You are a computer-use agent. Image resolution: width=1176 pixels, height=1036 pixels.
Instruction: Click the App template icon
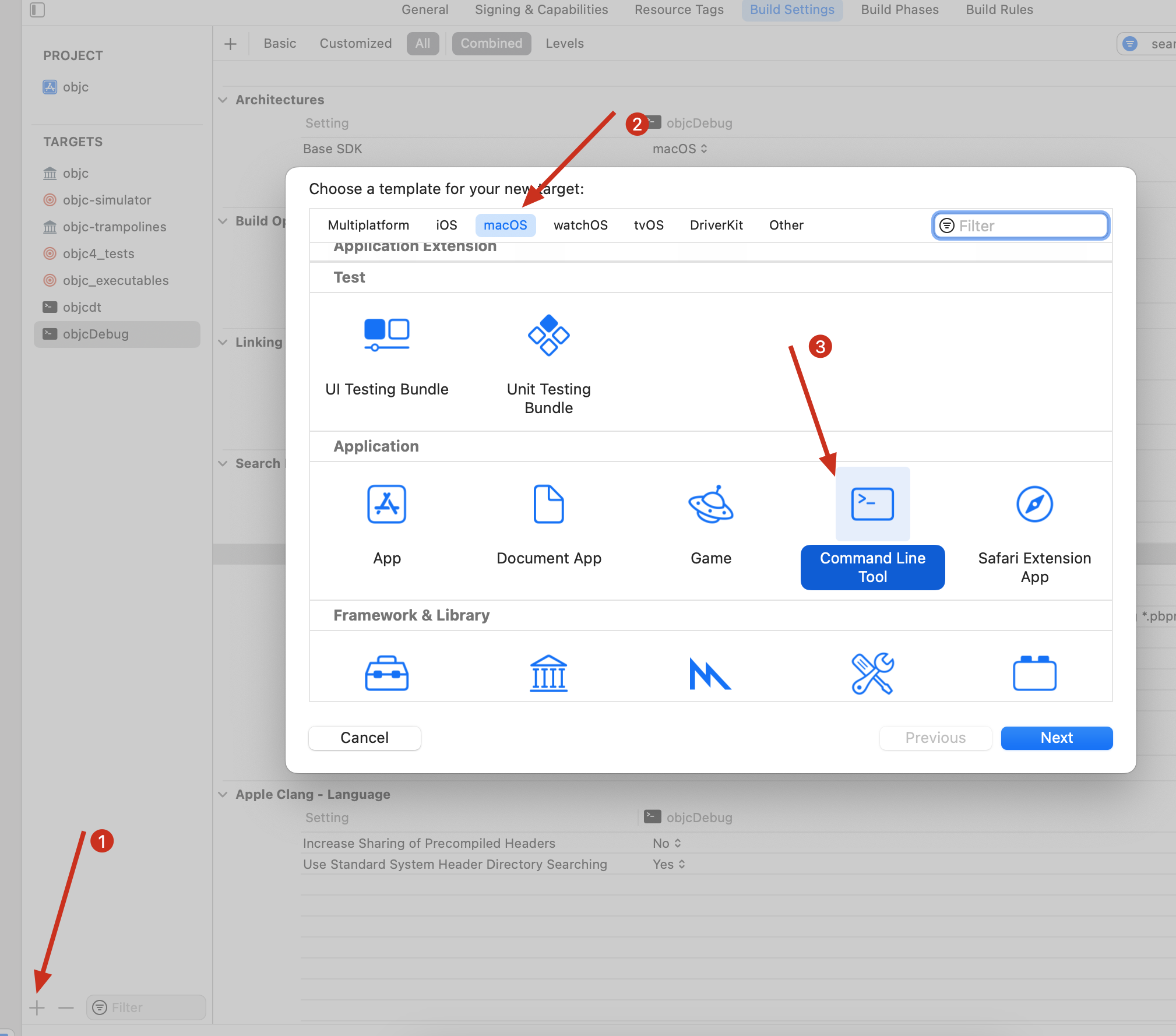point(386,504)
